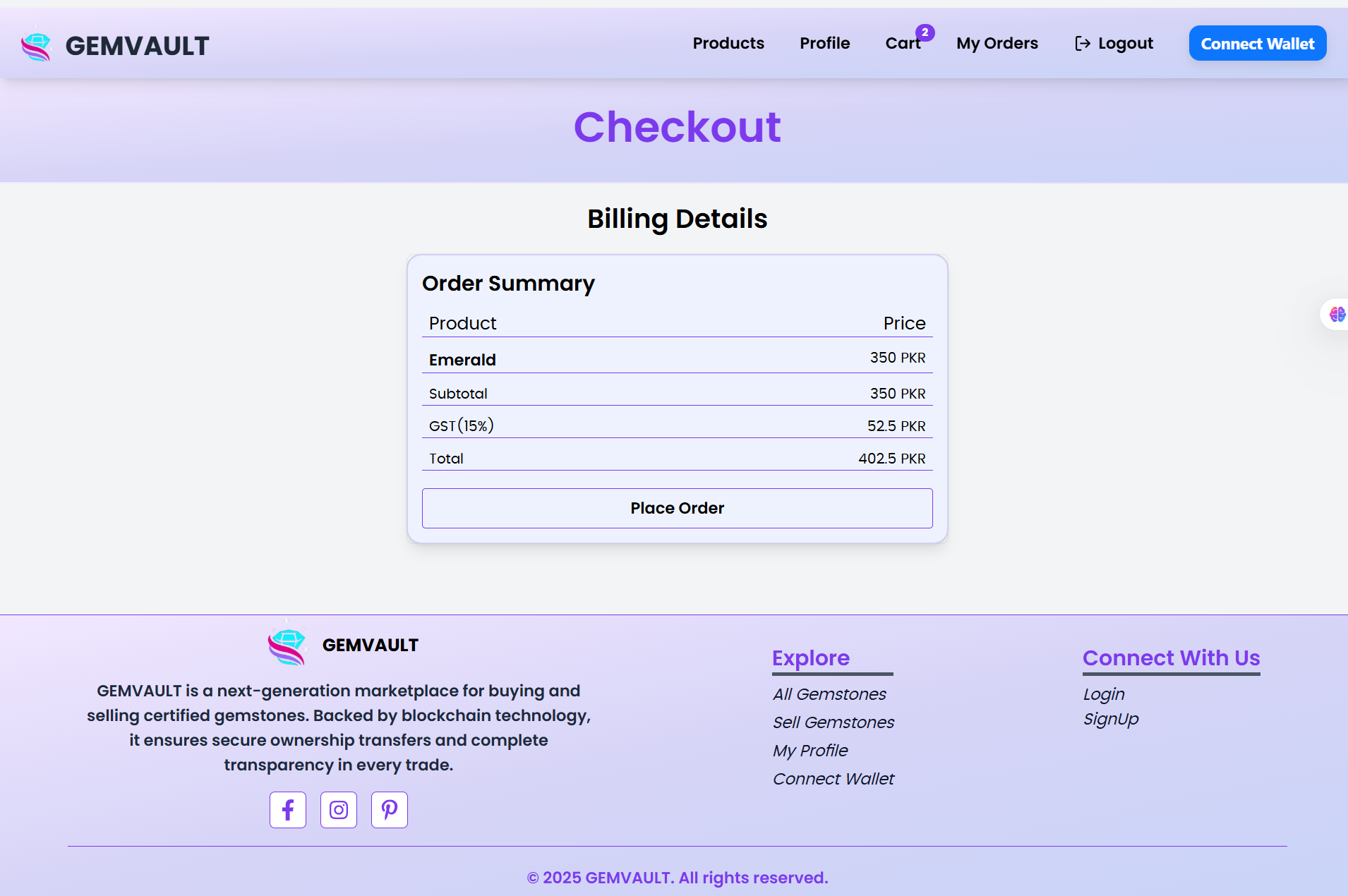Go to SignUp footer link
The image size is (1348, 896).
click(x=1111, y=719)
